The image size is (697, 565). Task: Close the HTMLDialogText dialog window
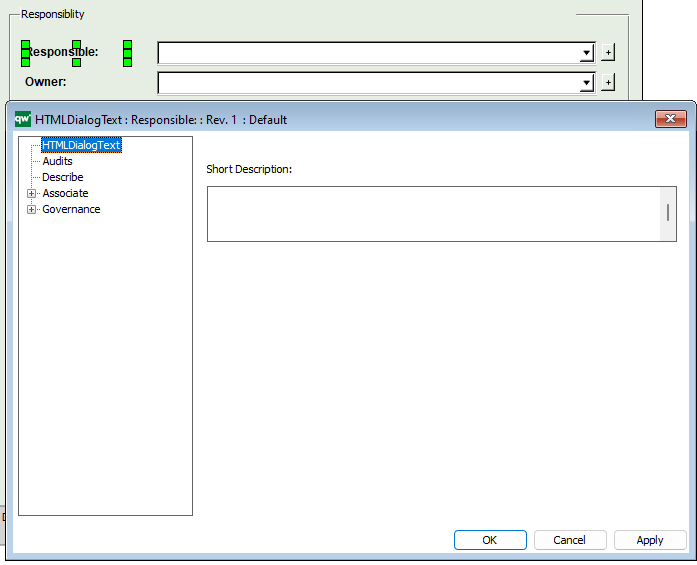pyautogui.click(x=670, y=119)
